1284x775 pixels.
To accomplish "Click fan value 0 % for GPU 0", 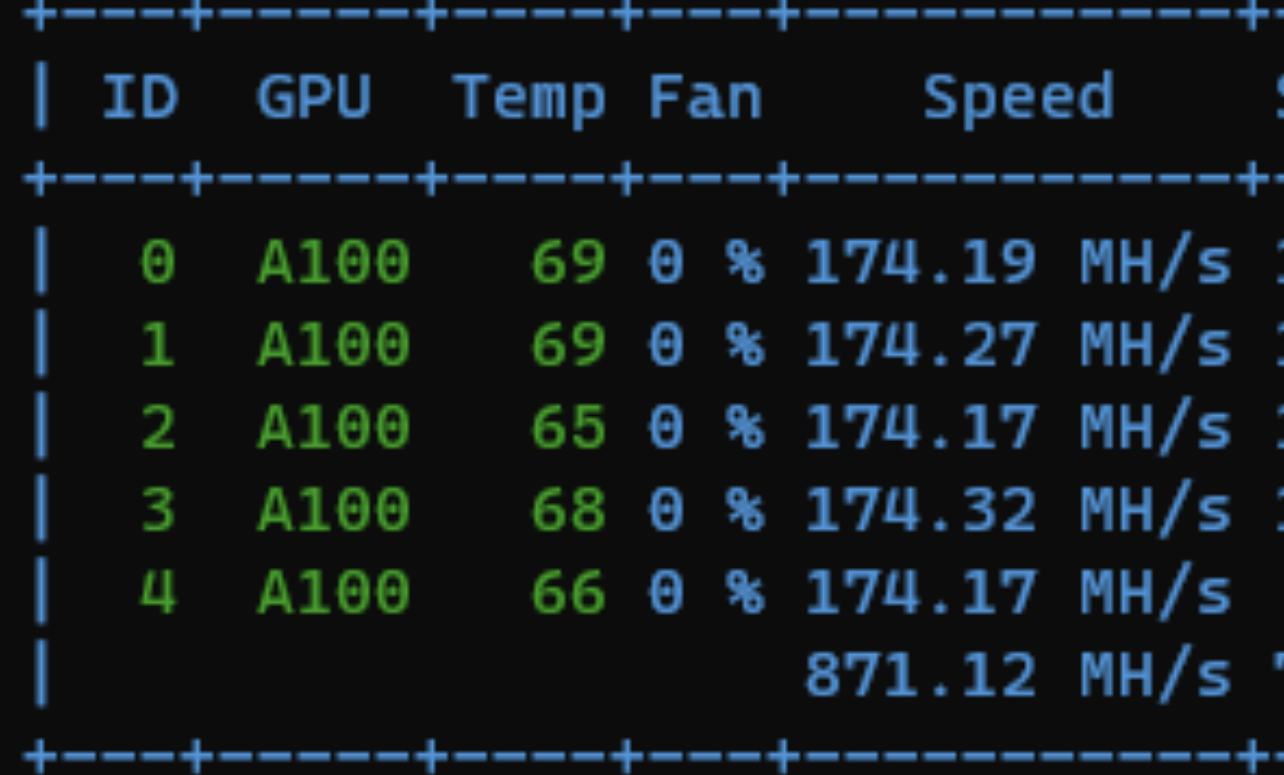I will (706, 264).
